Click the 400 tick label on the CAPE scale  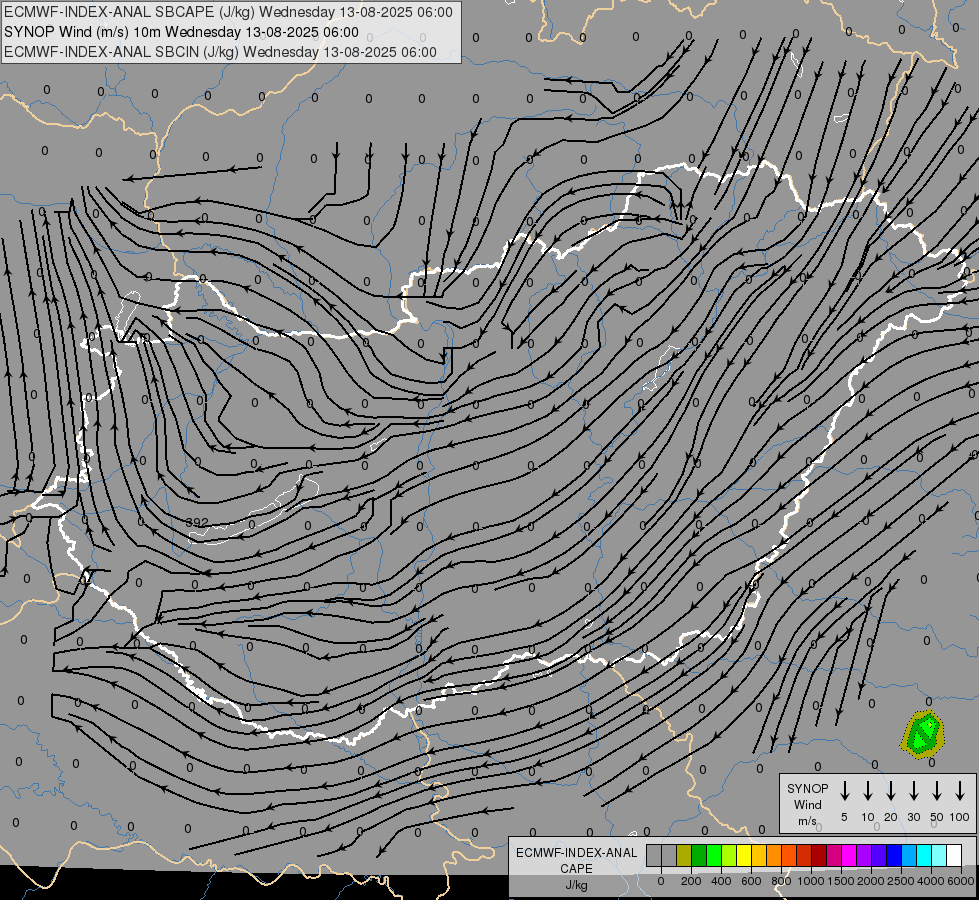point(721,881)
